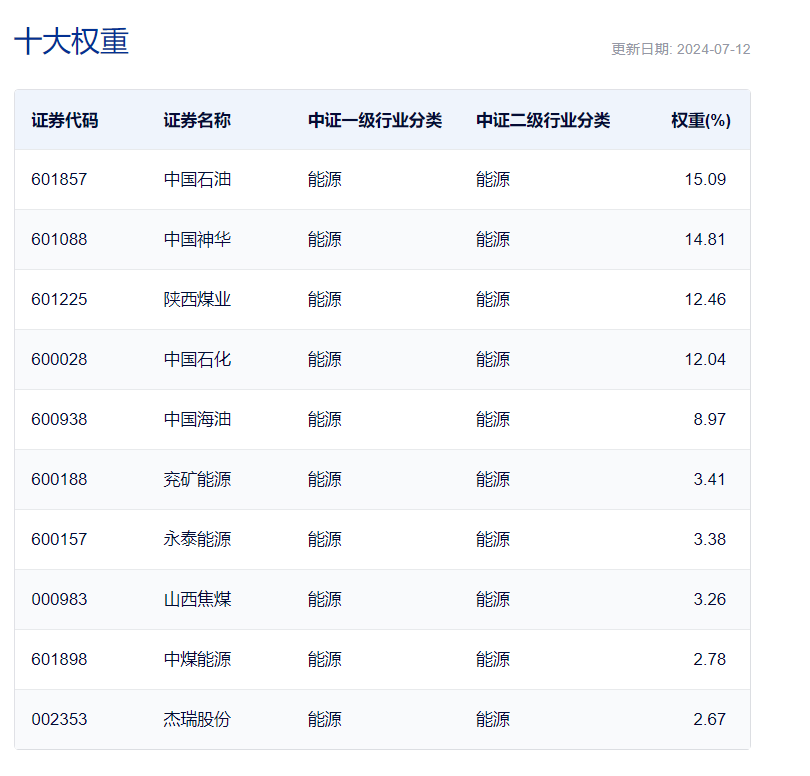Click the 证券名称 column header
The image size is (810, 776).
pos(197,120)
